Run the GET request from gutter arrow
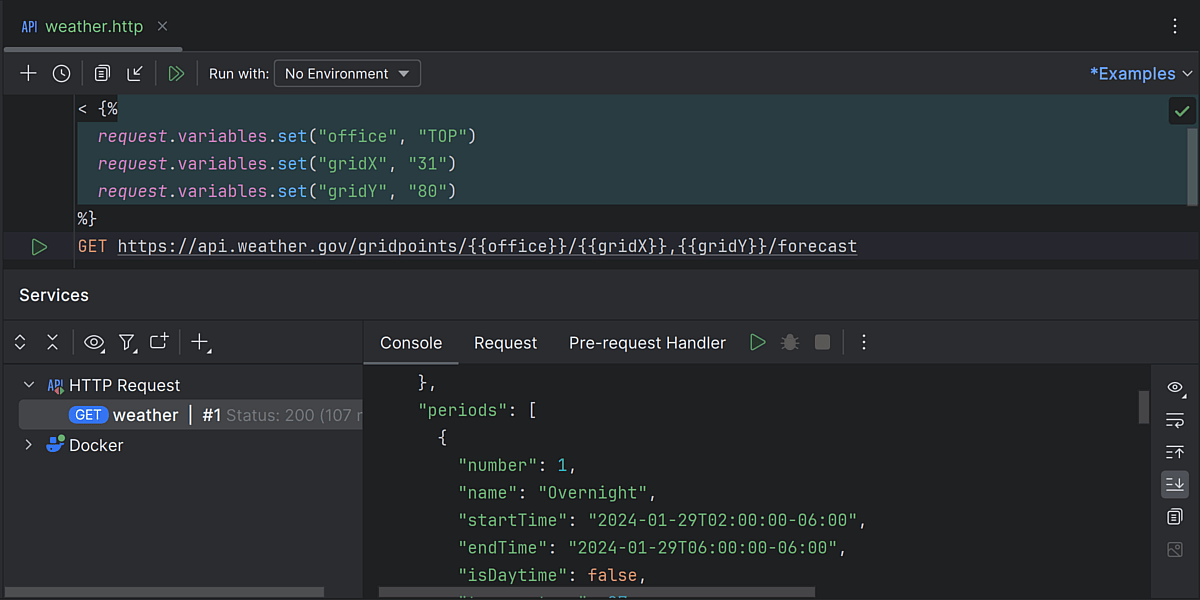1200x600 pixels. click(x=39, y=246)
